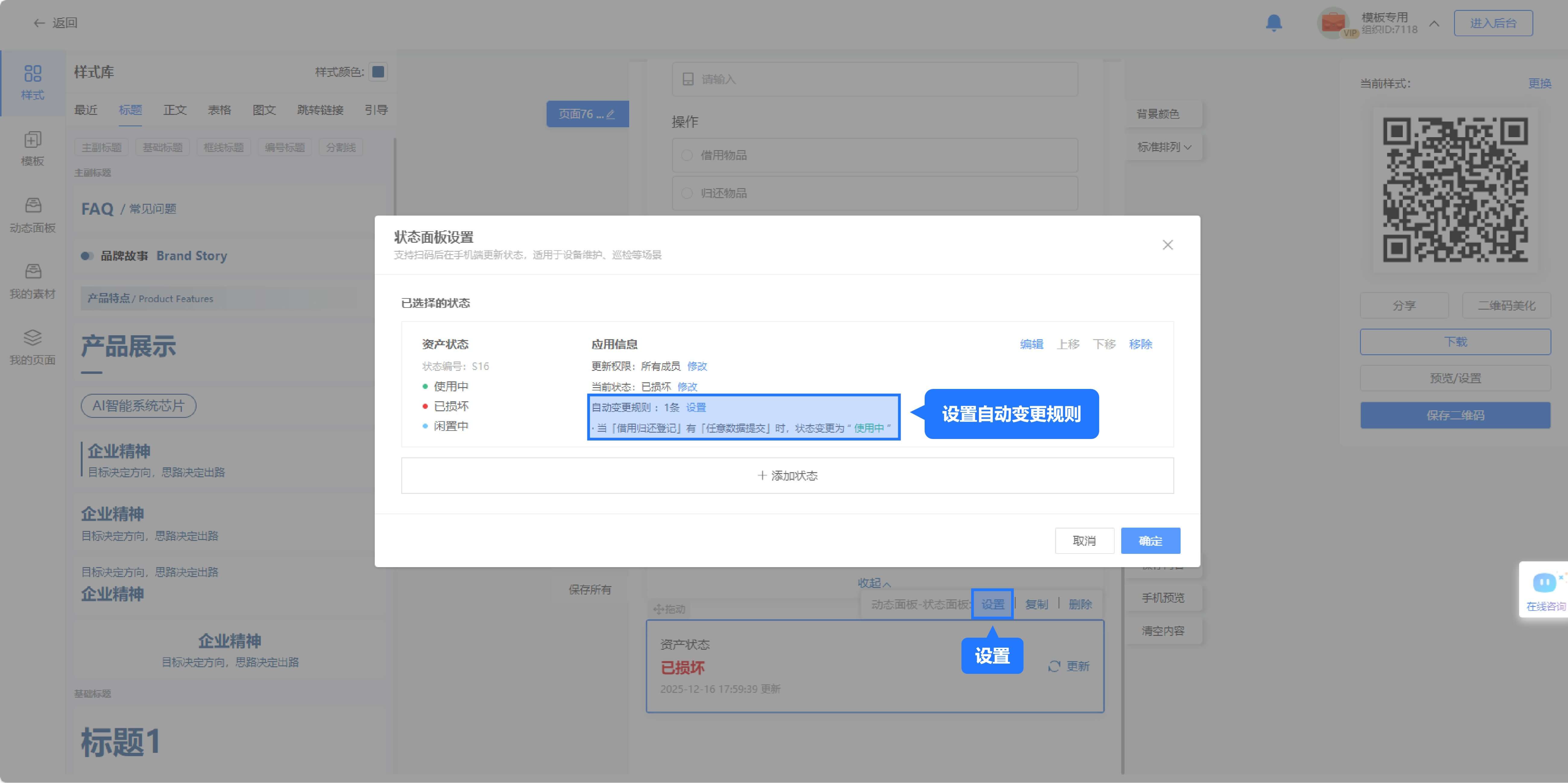Screen dimensions: 1568x783
Task: Expand the 标准排列 dropdown
Action: coord(1164,147)
